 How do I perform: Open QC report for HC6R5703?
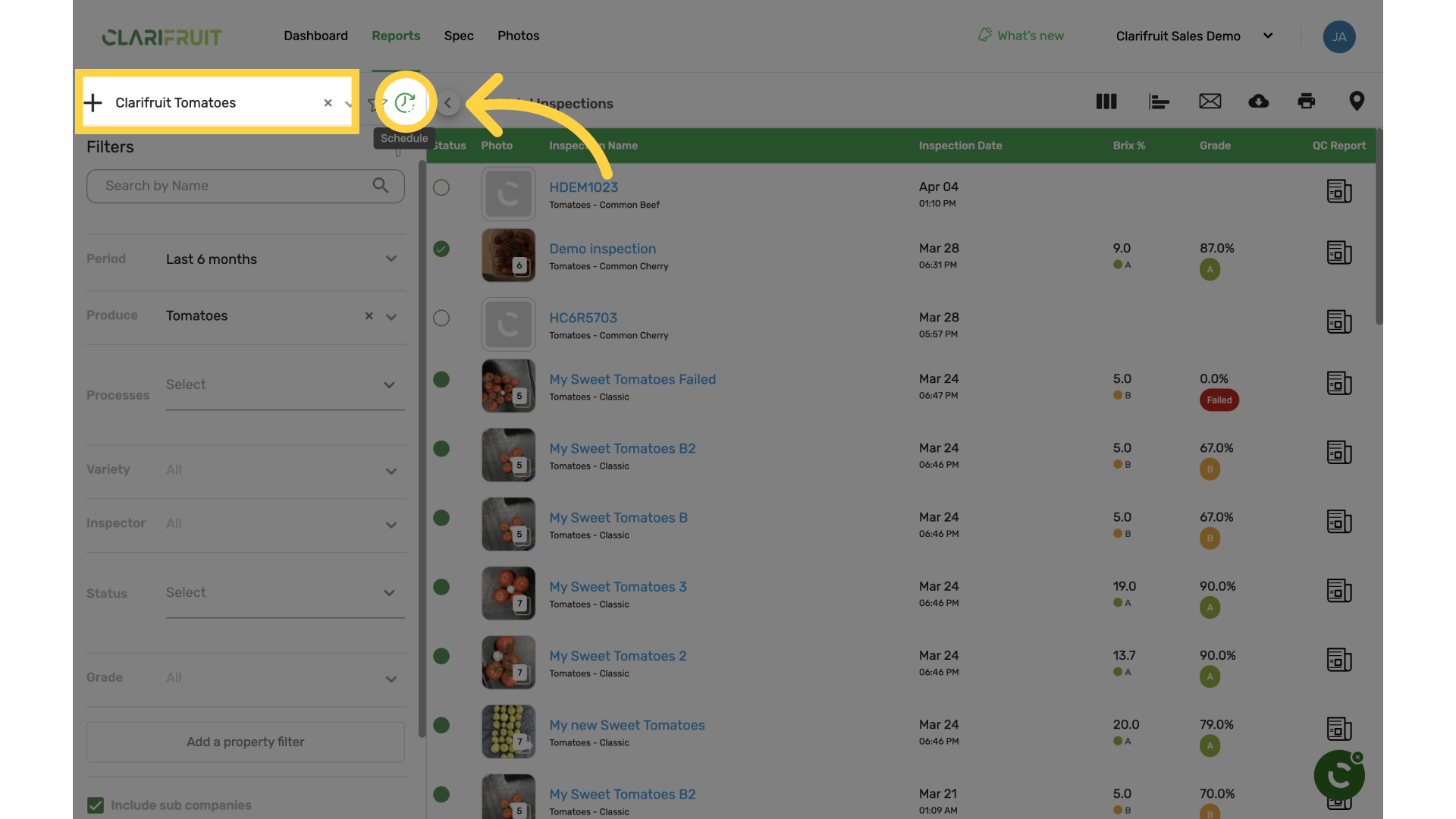click(x=1339, y=322)
